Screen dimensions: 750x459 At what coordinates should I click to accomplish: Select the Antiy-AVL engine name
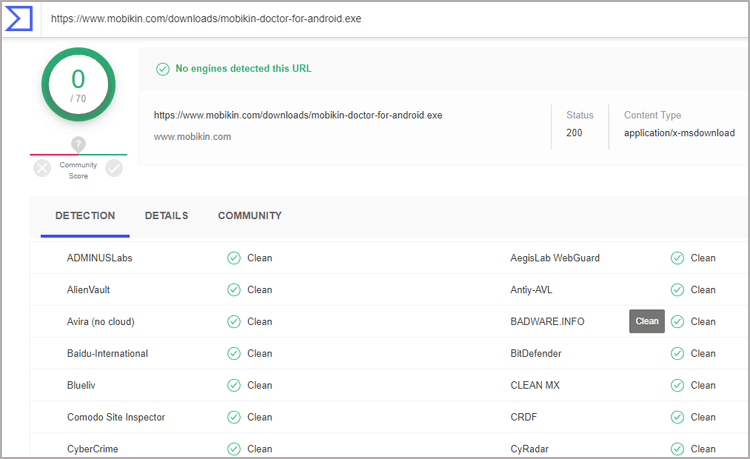pos(531,290)
